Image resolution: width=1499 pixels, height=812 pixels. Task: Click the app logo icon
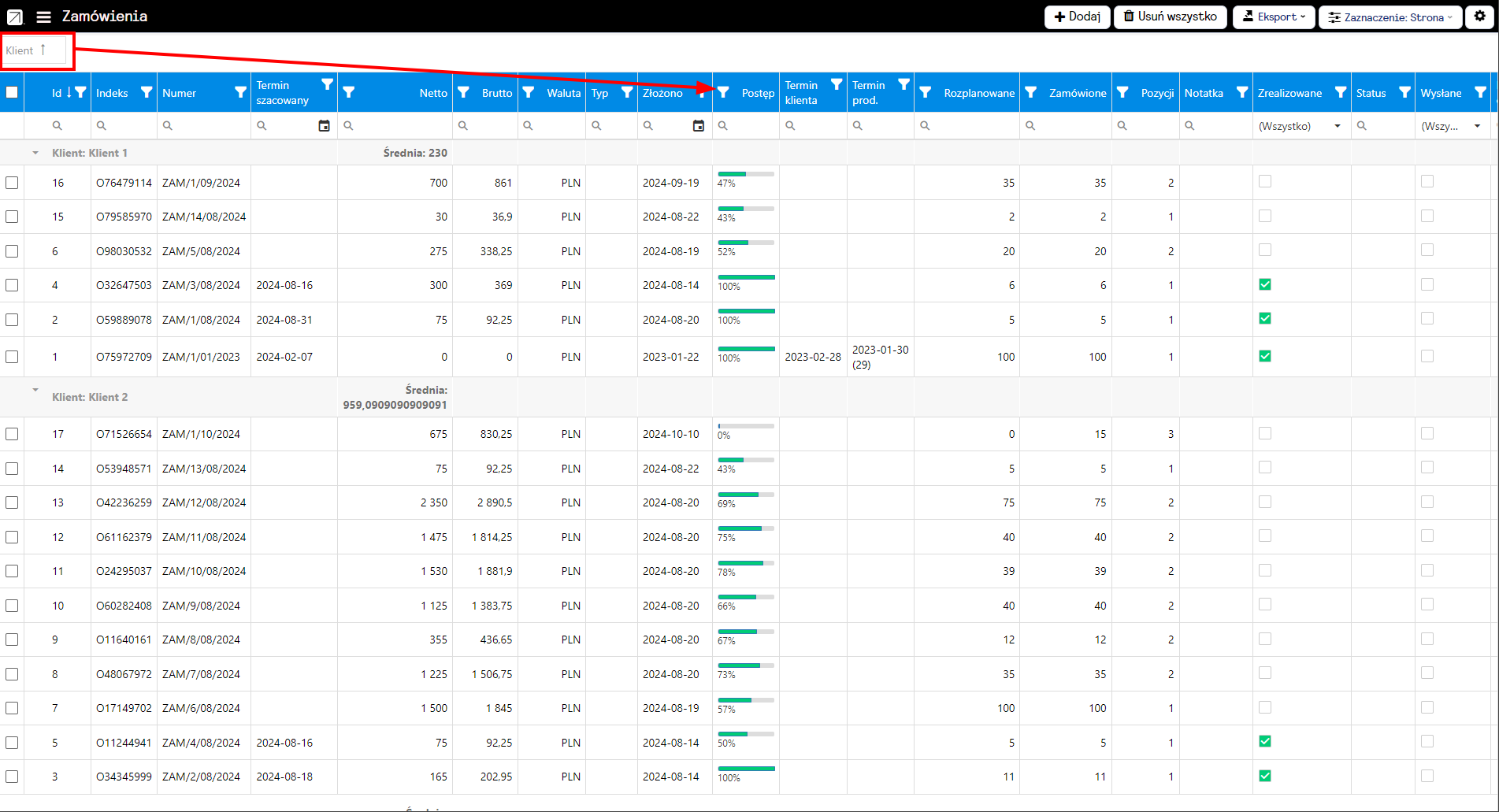click(x=15, y=17)
